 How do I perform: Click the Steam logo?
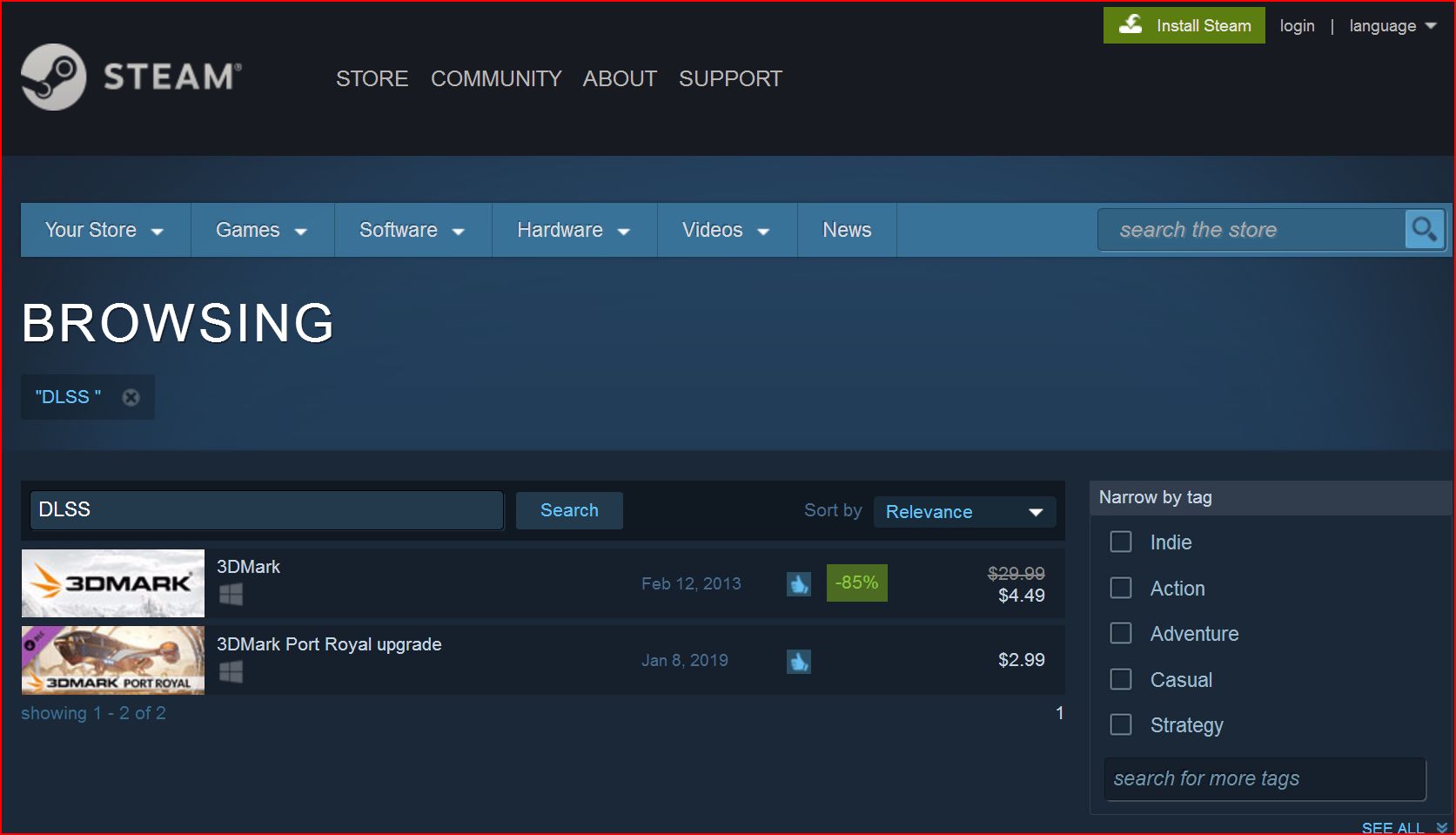[x=131, y=77]
